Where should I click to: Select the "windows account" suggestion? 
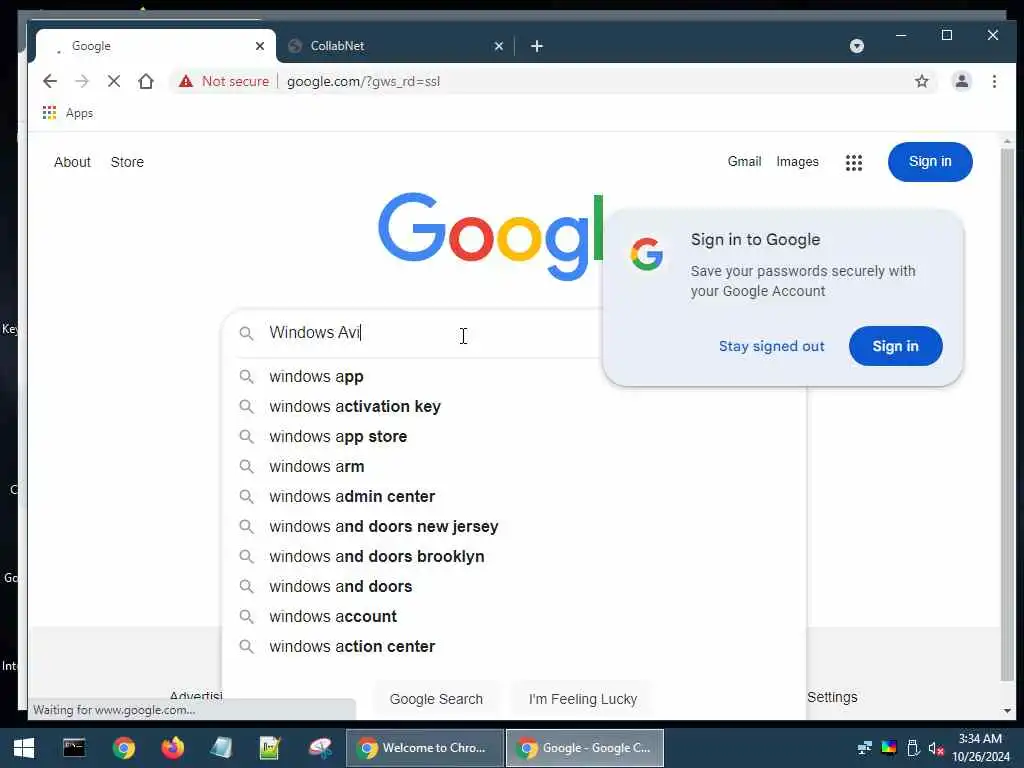pyautogui.click(x=516, y=616)
